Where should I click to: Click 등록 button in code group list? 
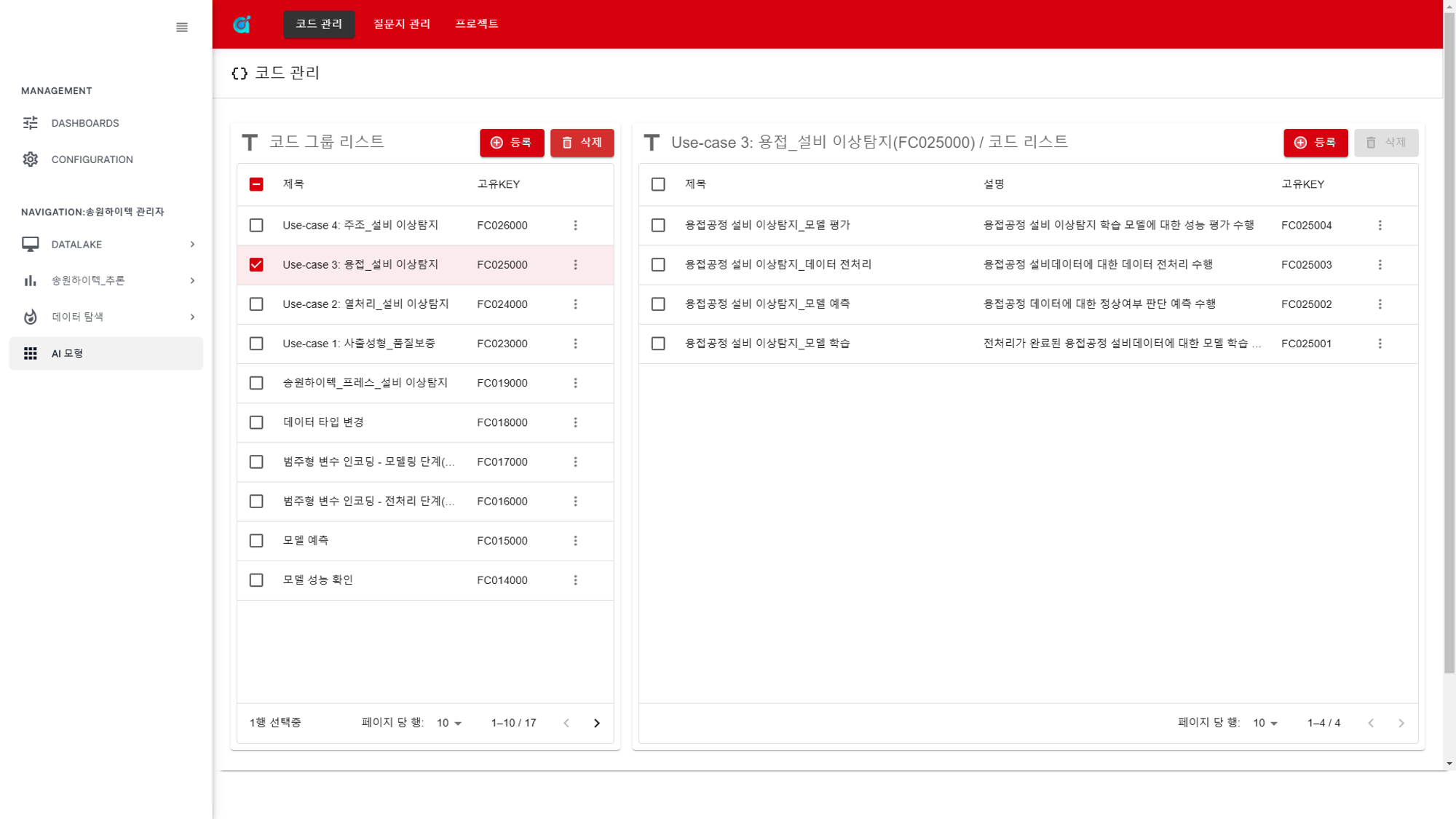coord(512,143)
